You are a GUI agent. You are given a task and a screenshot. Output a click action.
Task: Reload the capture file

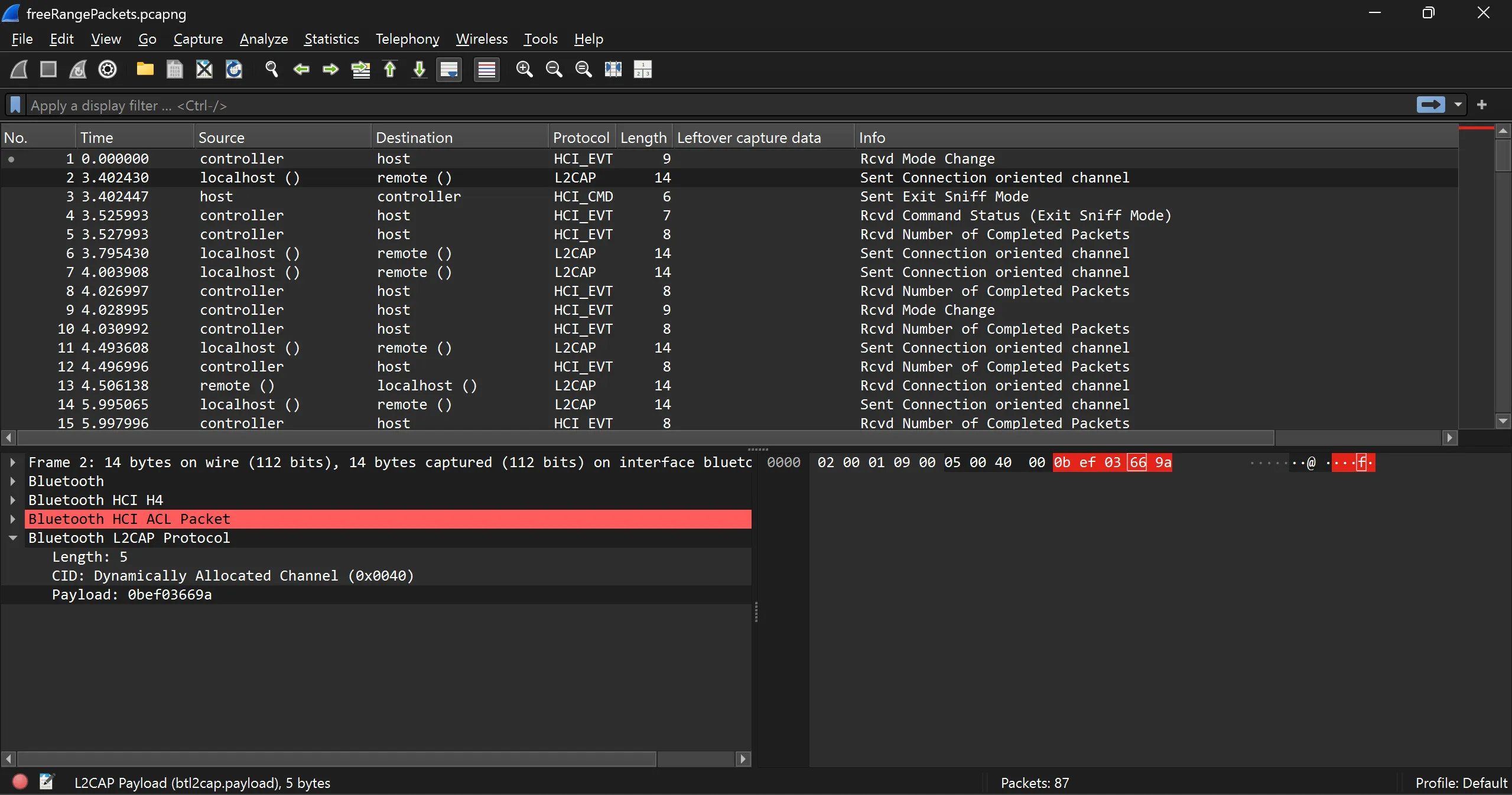[234, 70]
